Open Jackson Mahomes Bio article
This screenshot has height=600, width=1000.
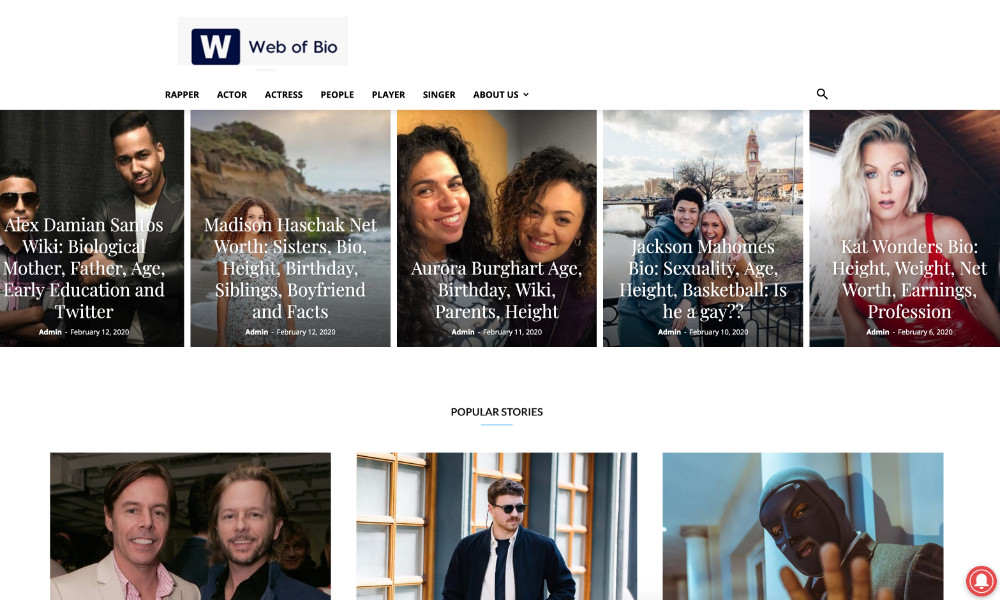point(703,279)
